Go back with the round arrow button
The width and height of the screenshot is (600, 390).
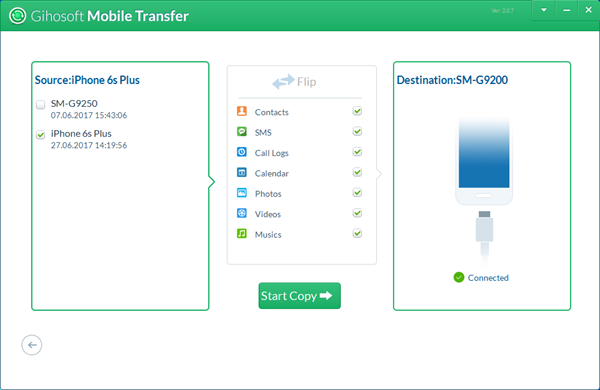pyautogui.click(x=32, y=345)
